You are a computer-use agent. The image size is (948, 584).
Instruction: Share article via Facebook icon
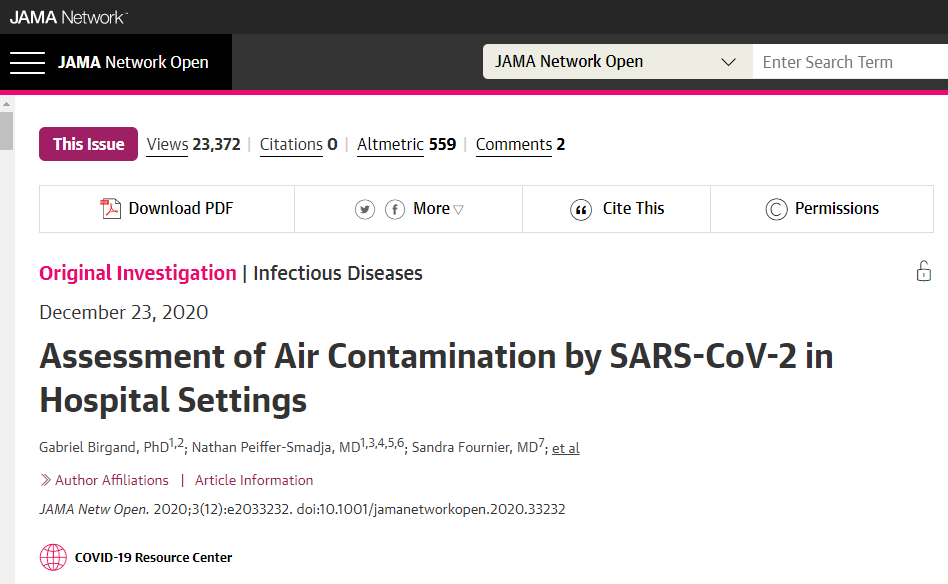tap(395, 209)
